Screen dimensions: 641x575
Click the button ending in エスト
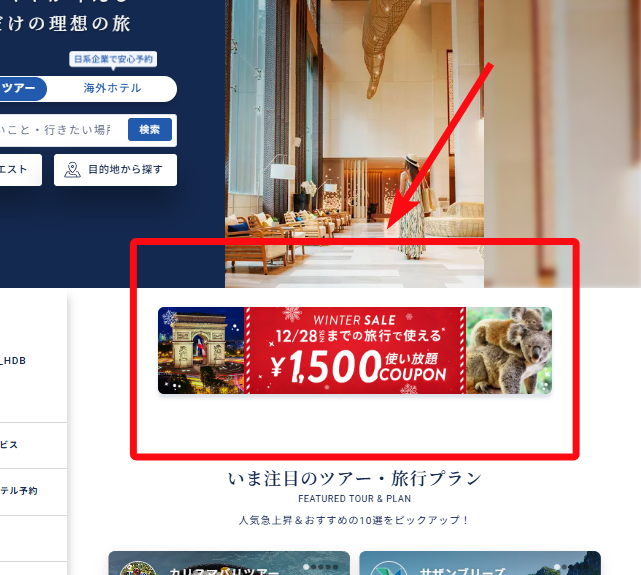18,170
